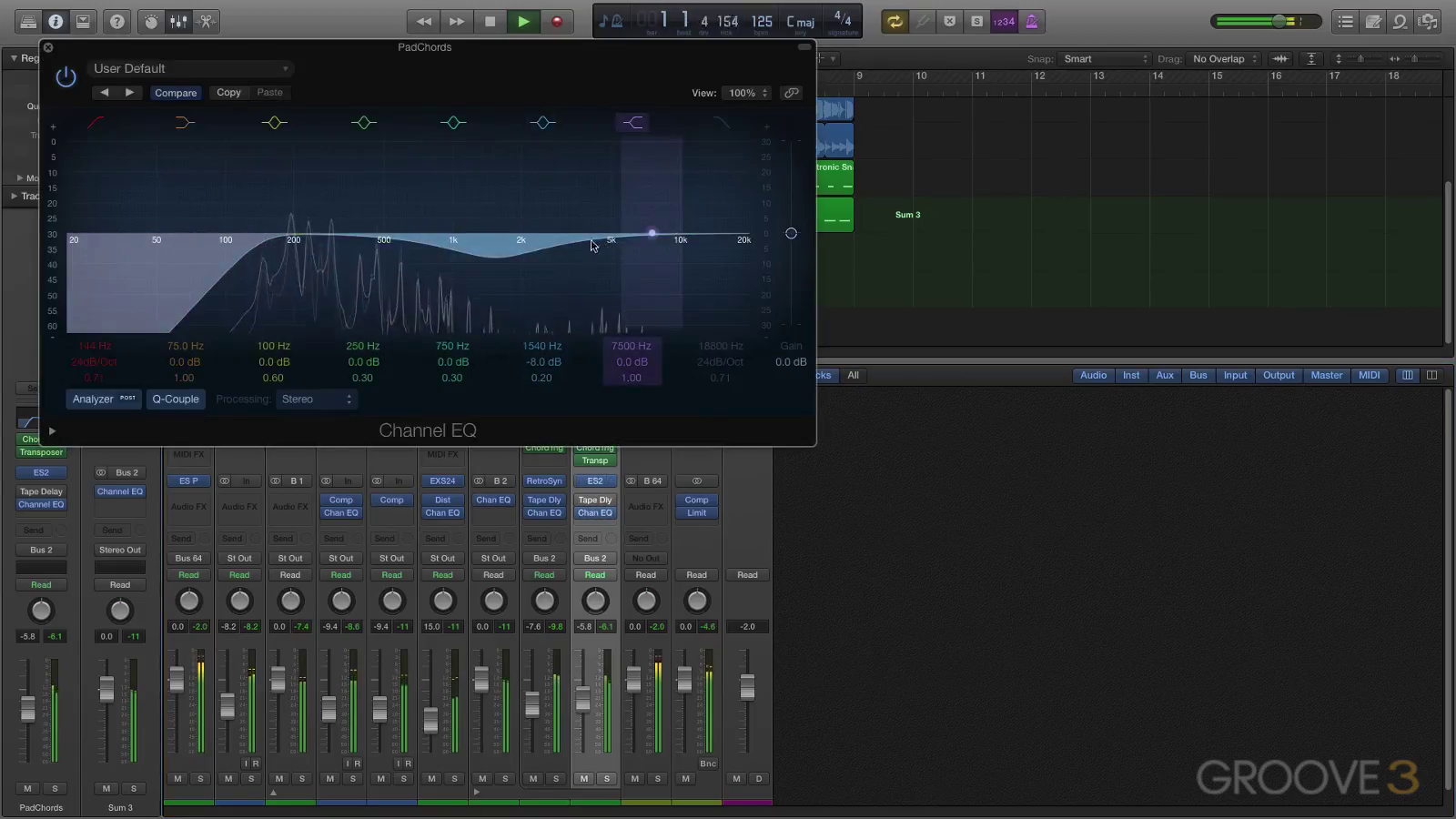
Task: Select the 7500 Hz frequency value
Action: click(x=631, y=346)
